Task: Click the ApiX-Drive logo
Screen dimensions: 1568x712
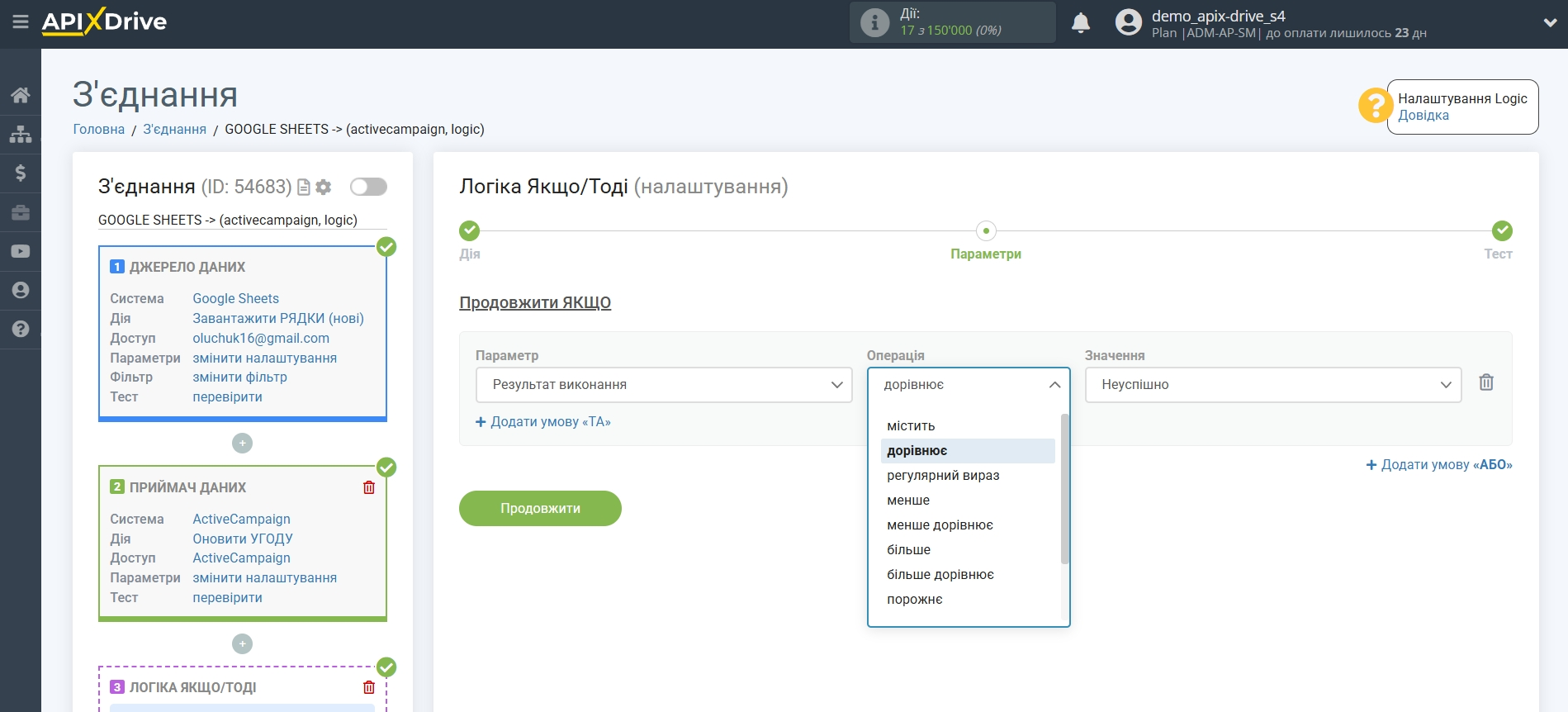Action: click(104, 21)
